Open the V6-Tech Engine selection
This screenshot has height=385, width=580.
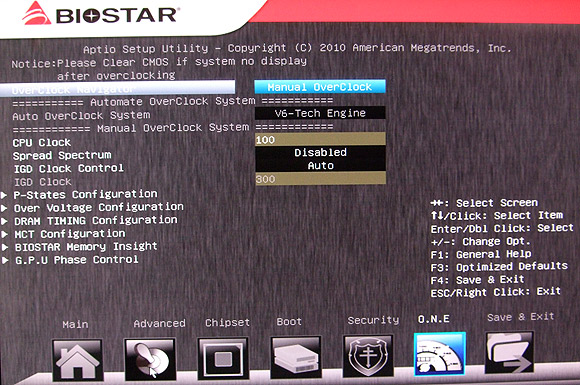[x=320, y=113]
